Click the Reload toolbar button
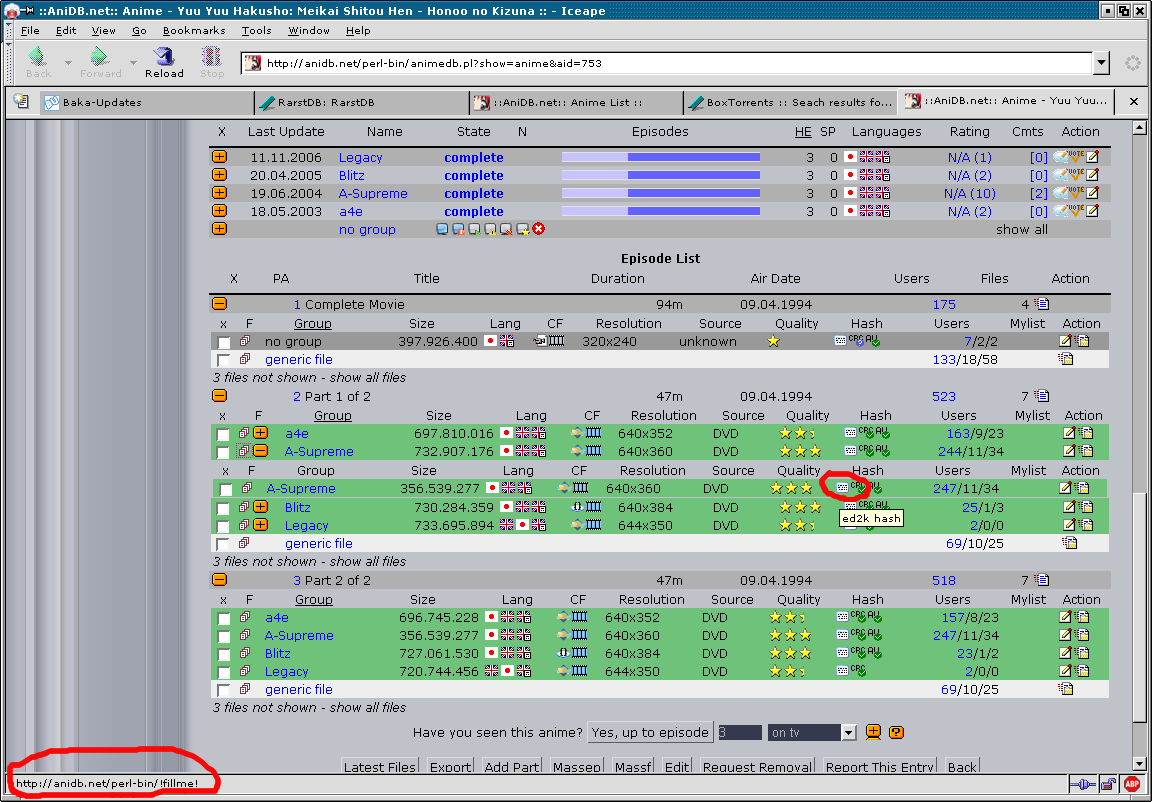The height and width of the screenshot is (802, 1152). (164, 61)
